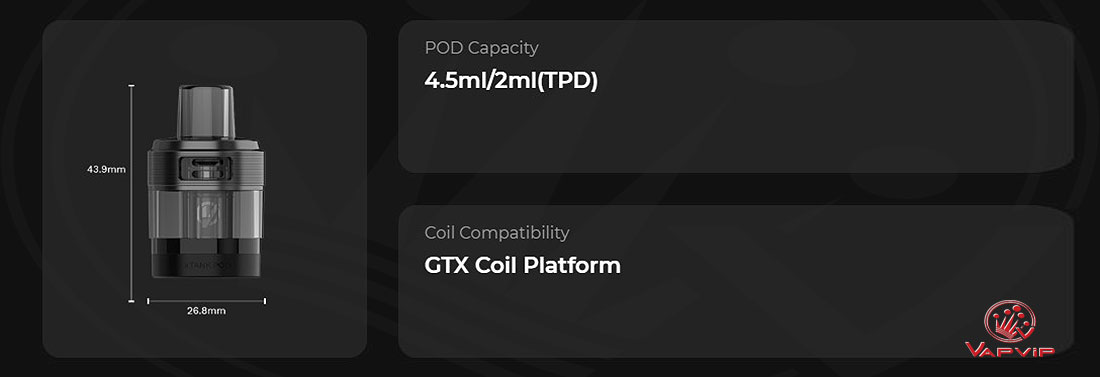
Task: Click the vertical height dimension line
Action: coord(131,194)
